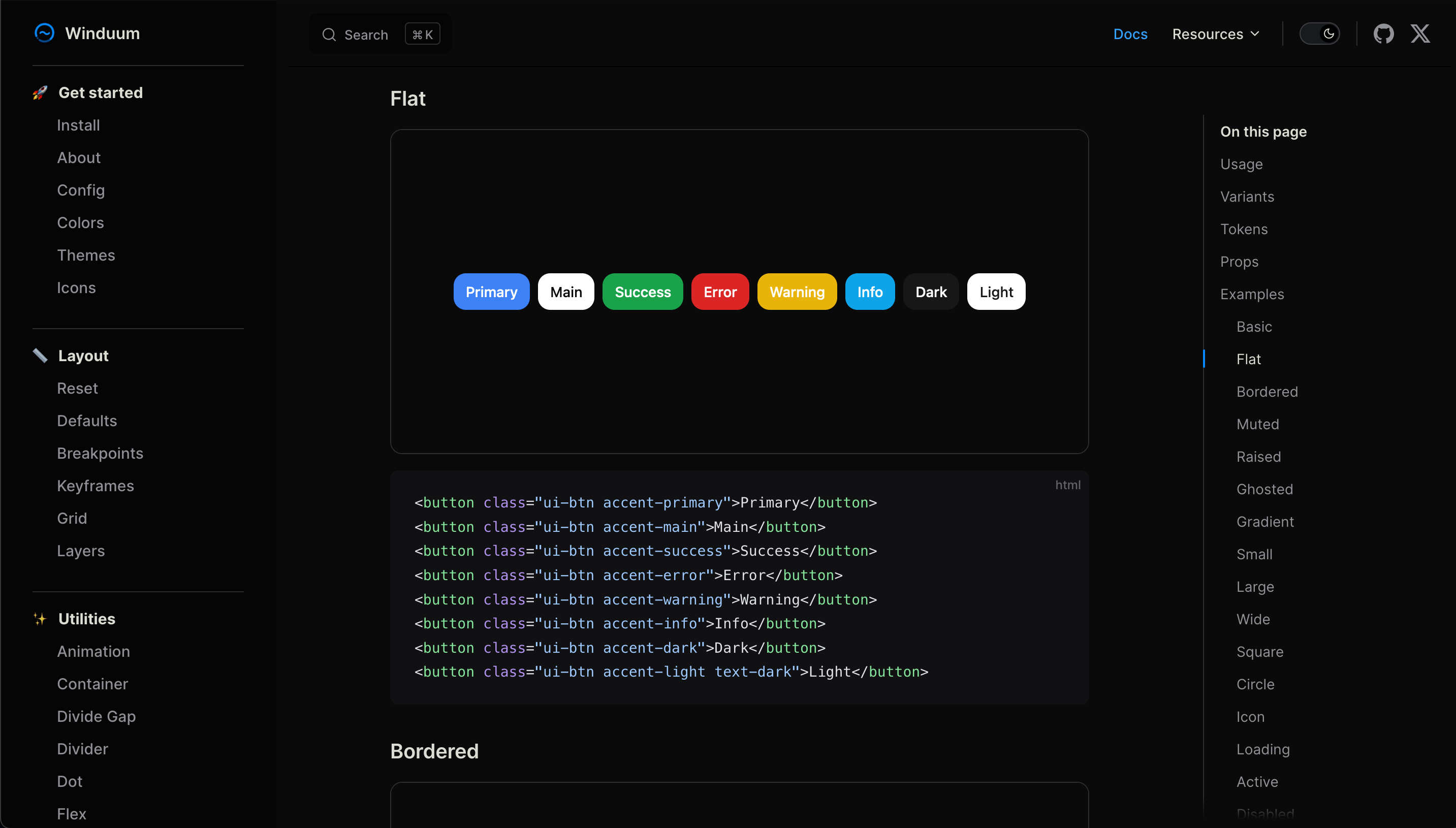Image resolution: width=1456 pixels, height=828 pixels.
Task: Jump to the Examples section
Action: pos(1252,294)
